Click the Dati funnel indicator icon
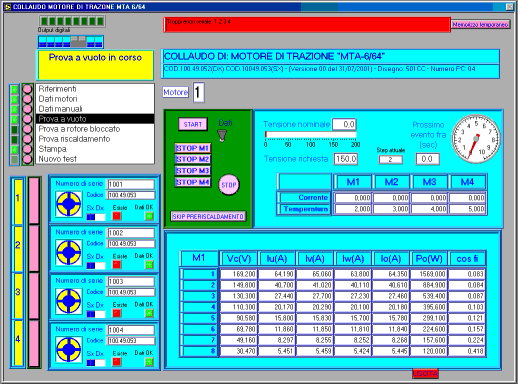The height and width of the screenshot is (384, 518). (x=222, y=135)
